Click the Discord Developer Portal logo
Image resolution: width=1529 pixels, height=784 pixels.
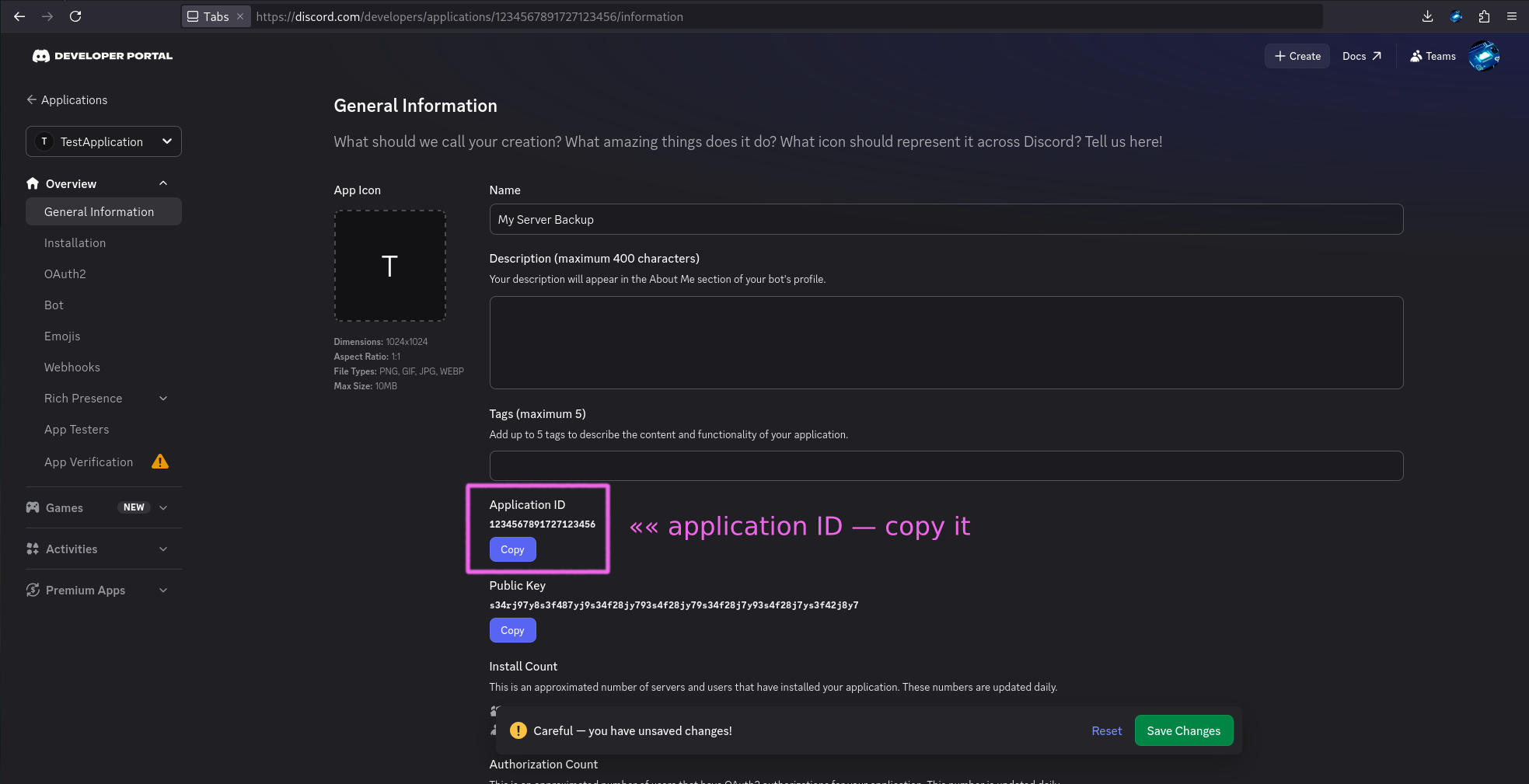103,56
